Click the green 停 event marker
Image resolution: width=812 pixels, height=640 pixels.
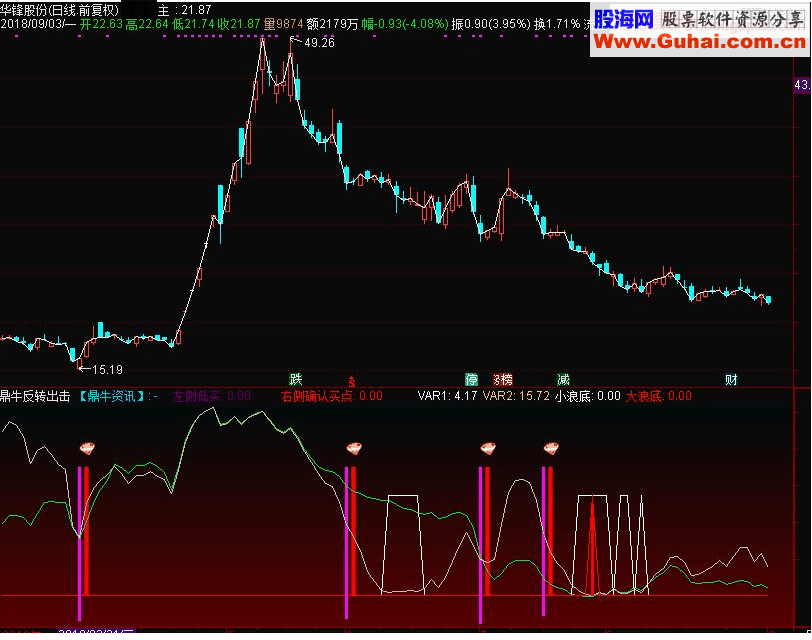click(471, 380)
